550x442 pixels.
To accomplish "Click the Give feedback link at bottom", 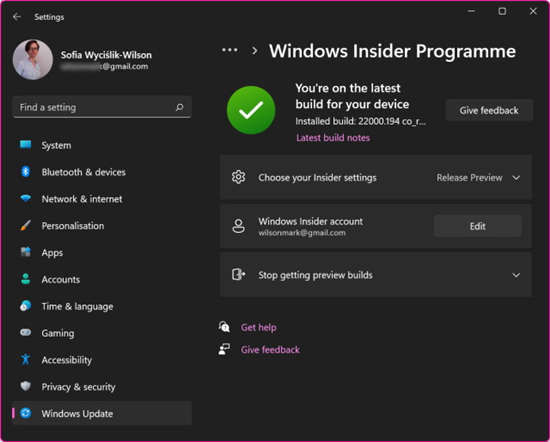I will coord(270,349).
